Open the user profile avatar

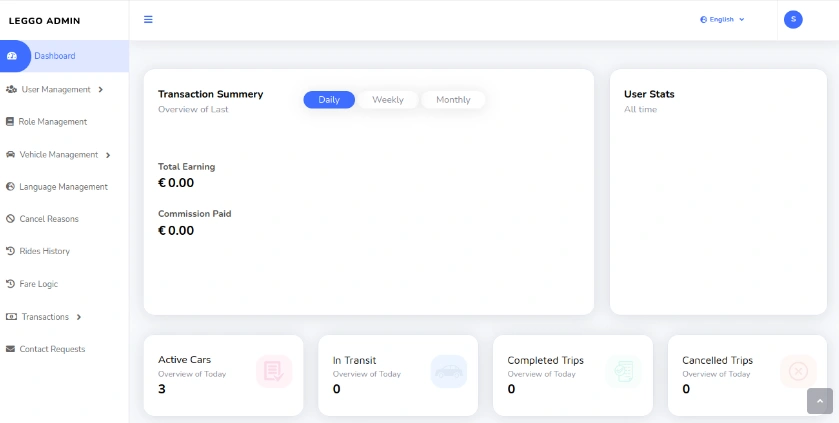pos(793,19)
